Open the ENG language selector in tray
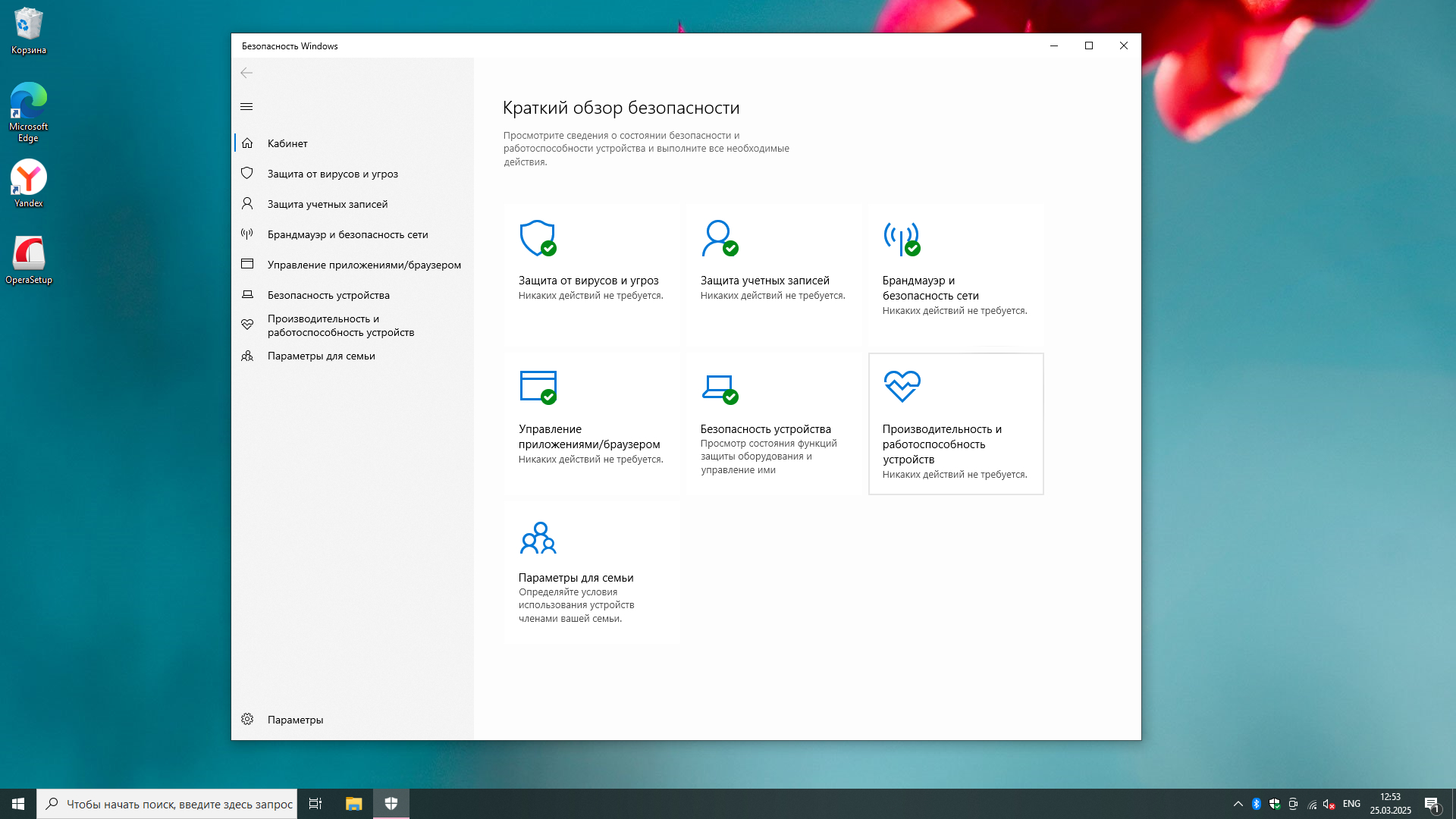This screenshot has height=819, width=1456. click(x=1351, y=804)
